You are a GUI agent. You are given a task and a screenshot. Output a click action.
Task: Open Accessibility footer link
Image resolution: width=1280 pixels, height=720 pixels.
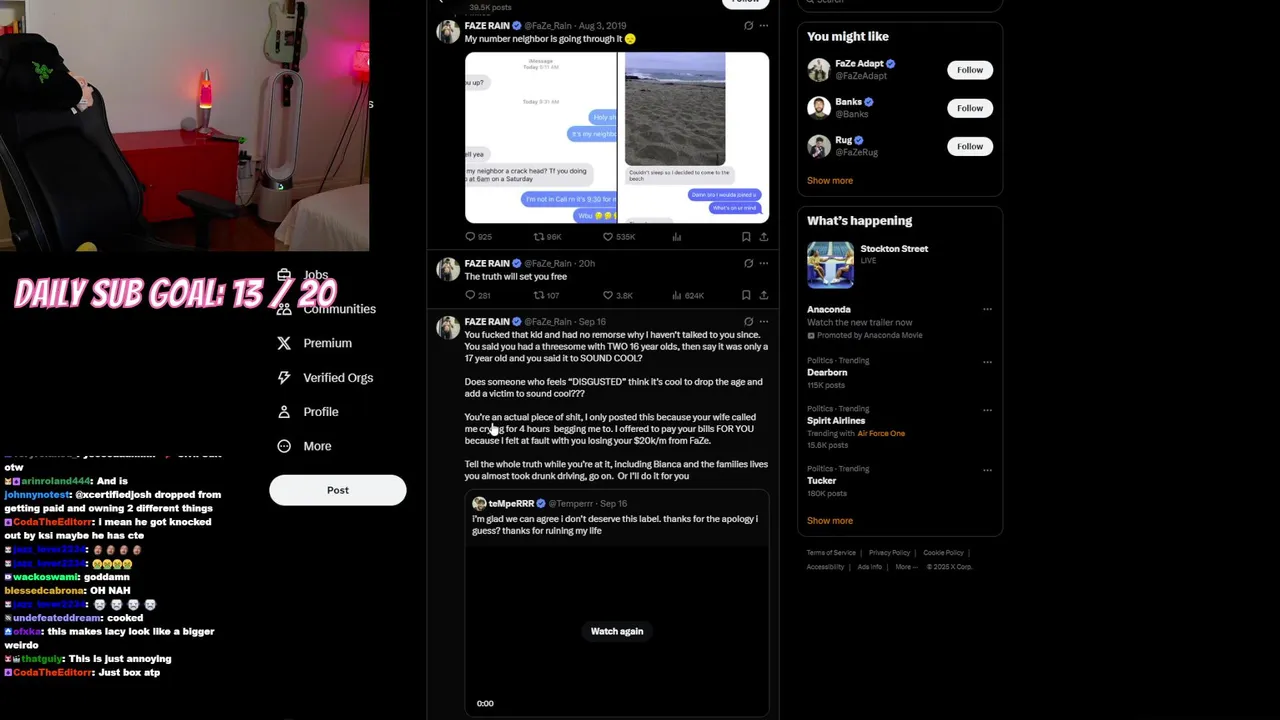tap(826, 567)
